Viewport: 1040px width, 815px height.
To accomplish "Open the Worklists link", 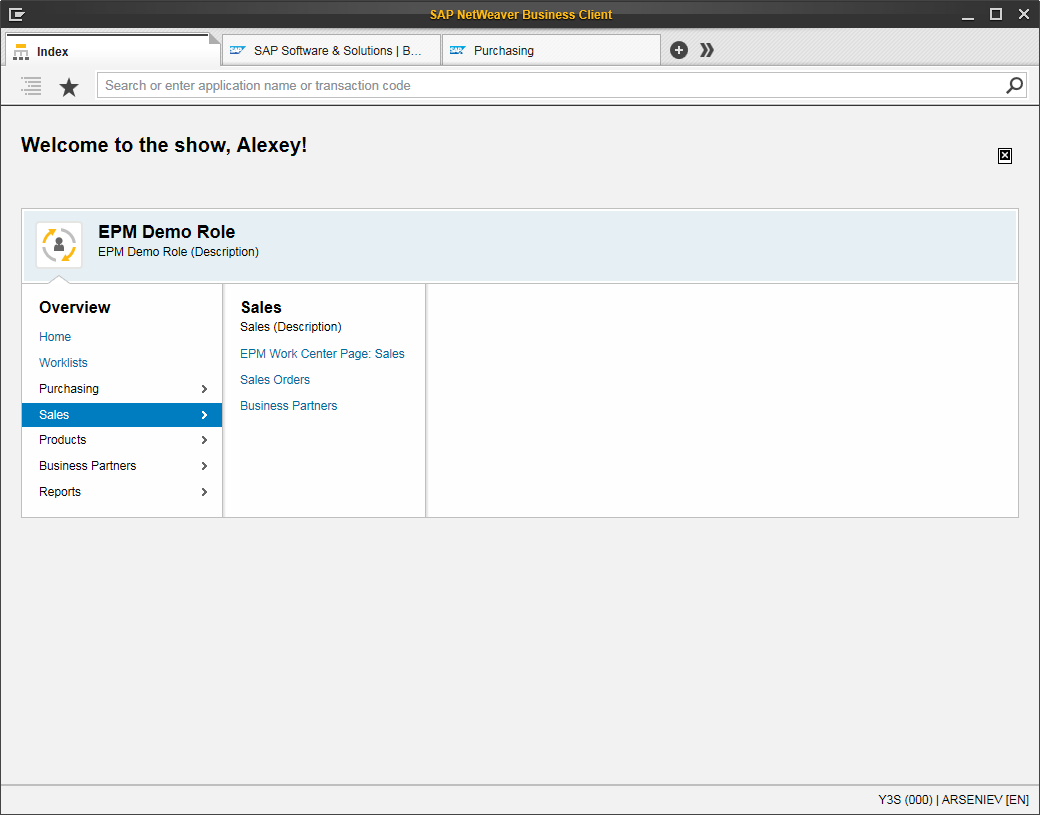I will click(63, 363).
